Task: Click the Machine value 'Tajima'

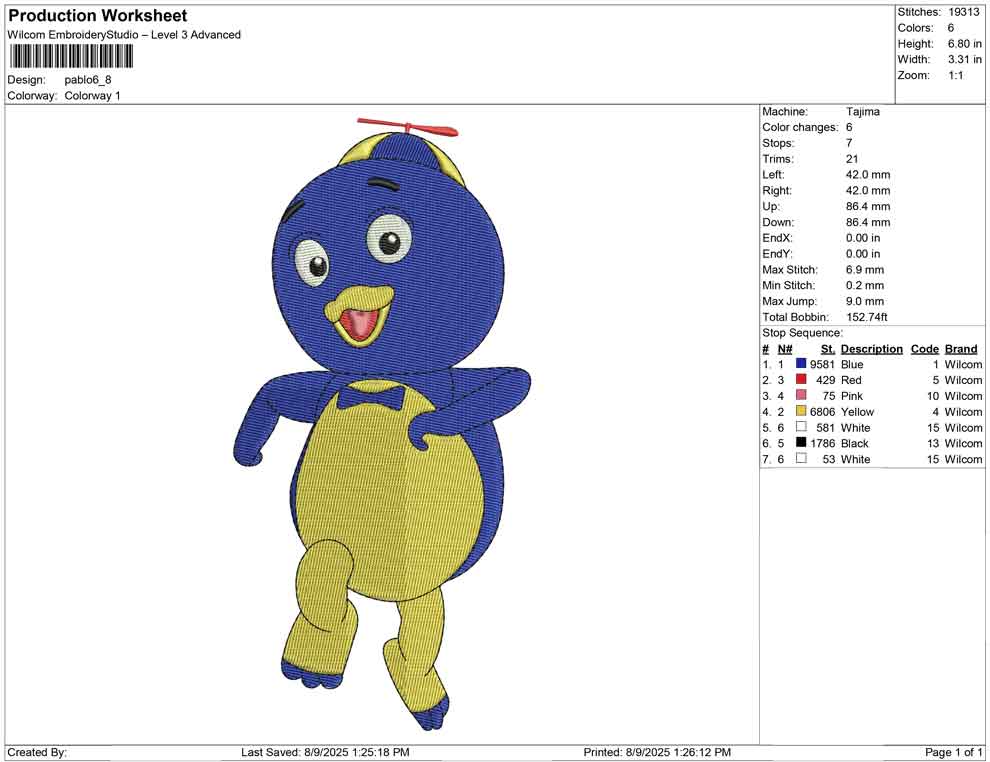Action: pos(862,112)
